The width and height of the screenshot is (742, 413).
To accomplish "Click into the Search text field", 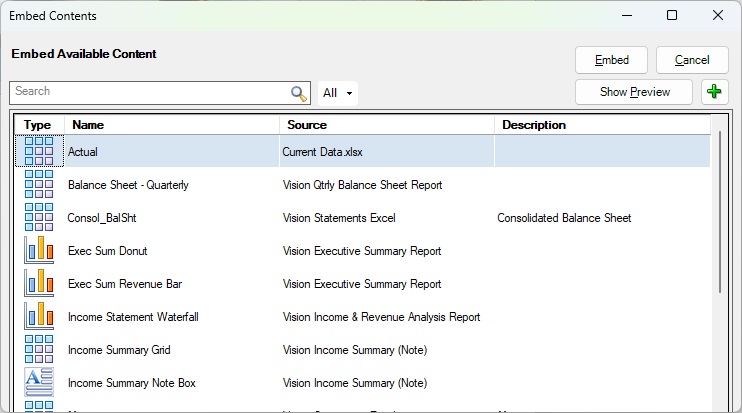I will [150, 92].
